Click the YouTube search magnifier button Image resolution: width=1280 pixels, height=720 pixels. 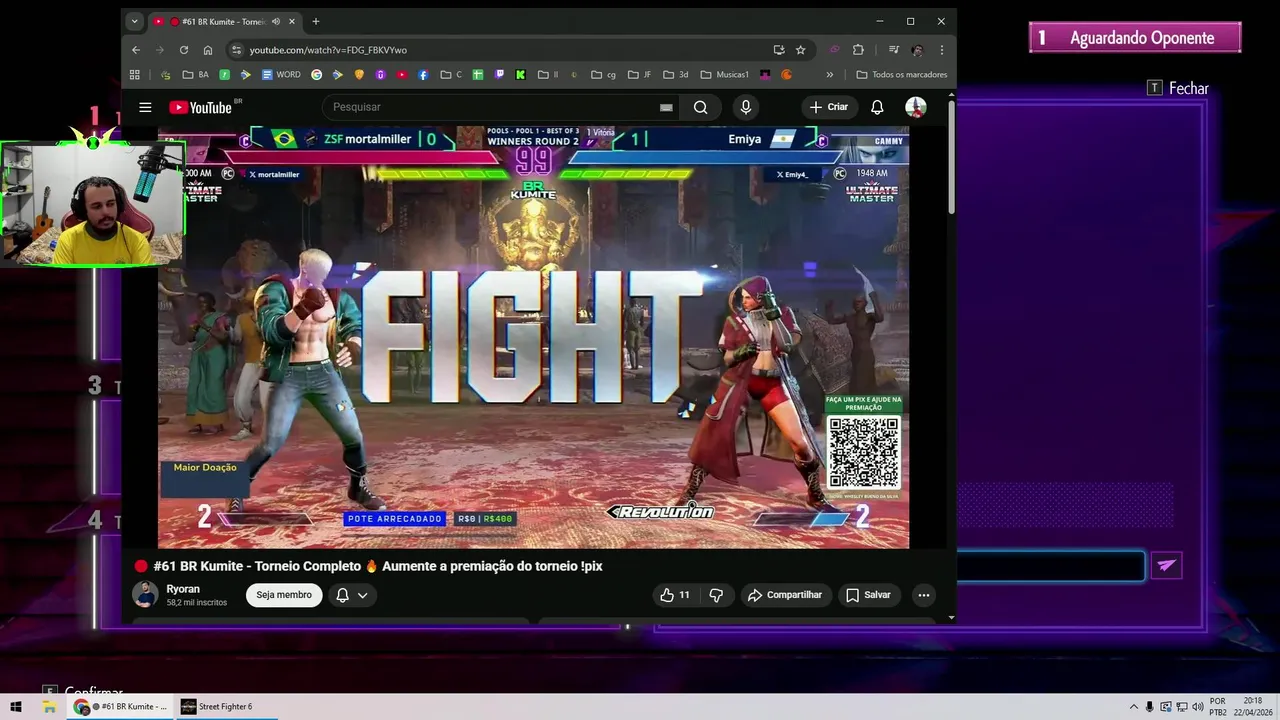(700, 107)
